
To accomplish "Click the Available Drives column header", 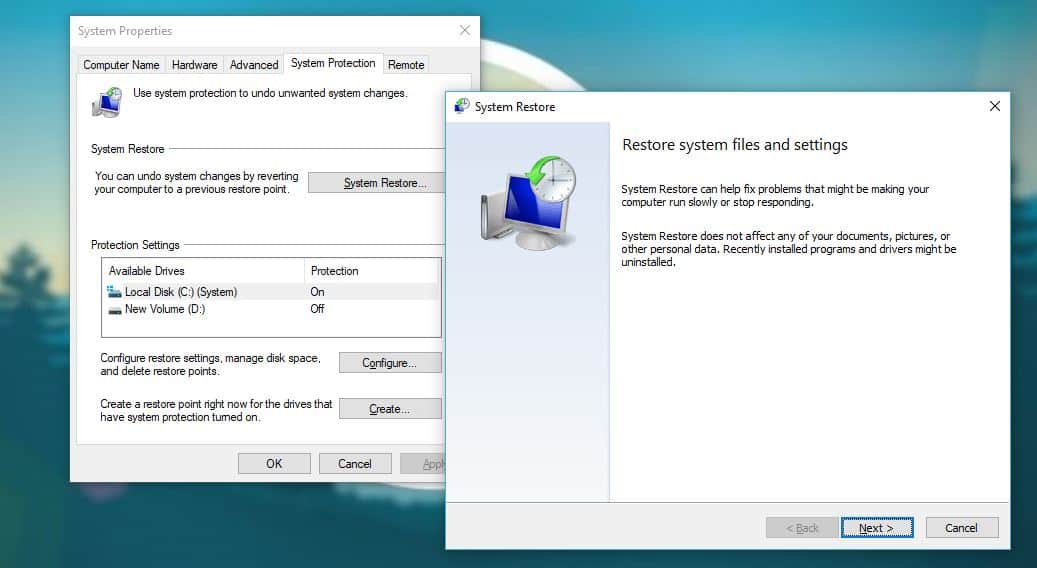I will pyautogui.click(x=203, y=270).
